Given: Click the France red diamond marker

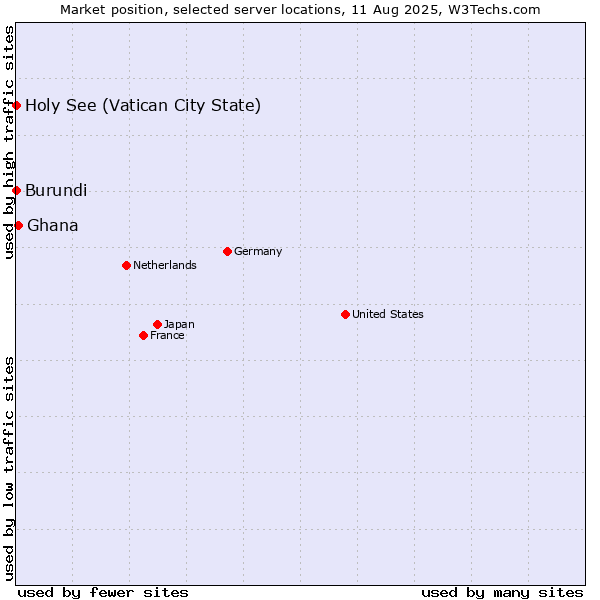Looking at the screenshot, I should (143, 336).
